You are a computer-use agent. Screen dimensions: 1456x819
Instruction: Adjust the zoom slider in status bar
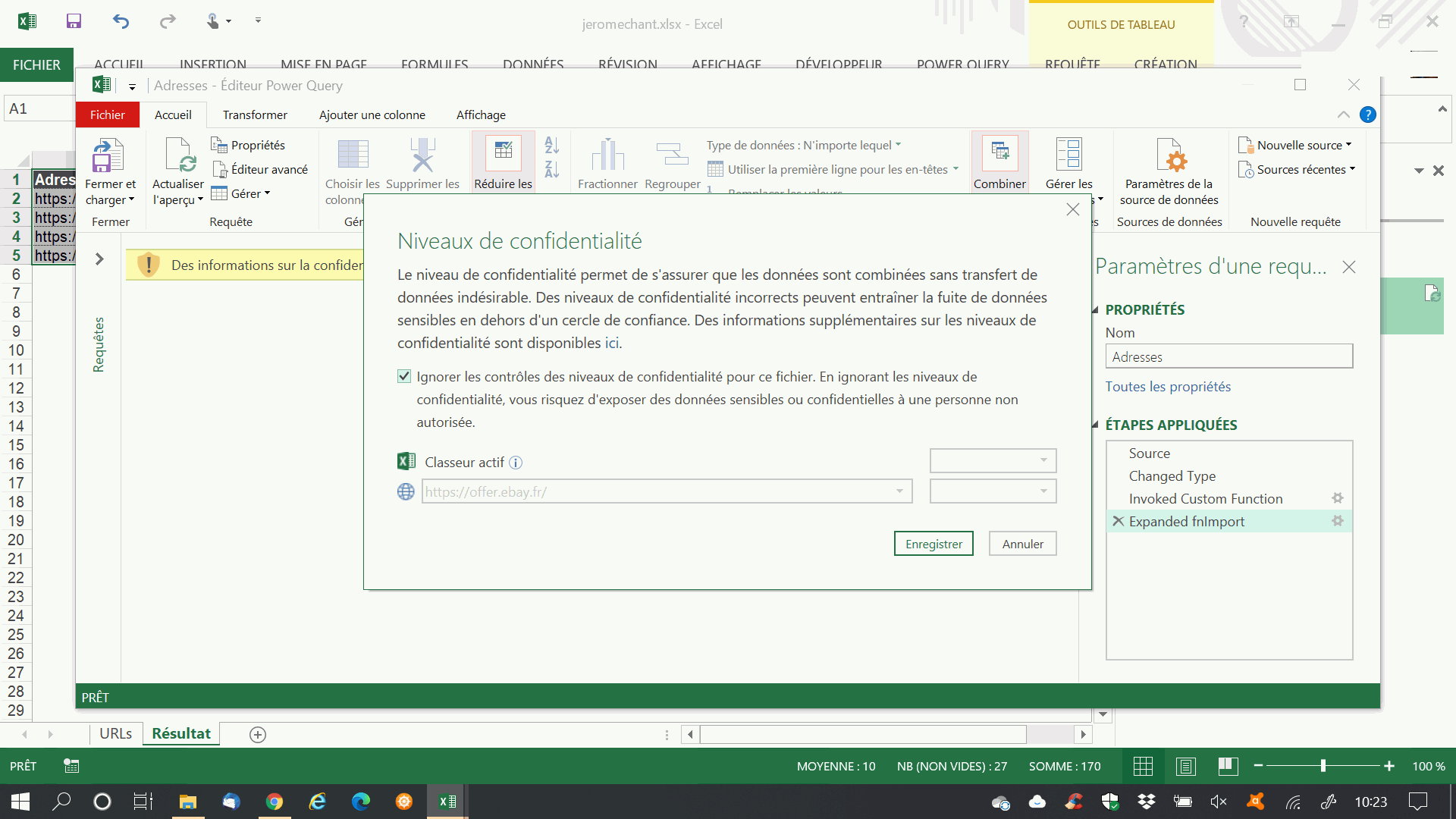pyautogui.click(x=1323, y=767)
